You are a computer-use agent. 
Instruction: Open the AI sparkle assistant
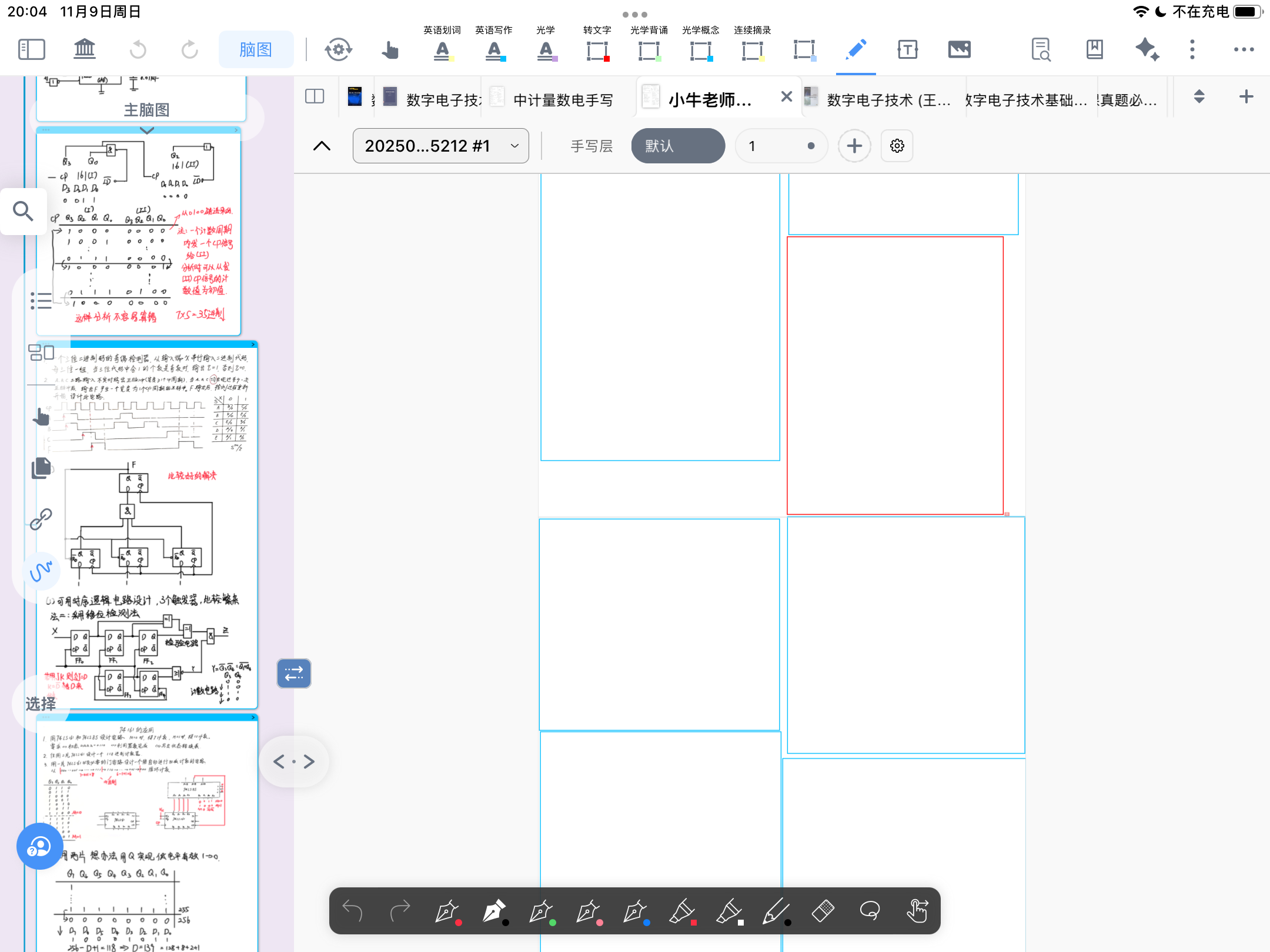1147,49
